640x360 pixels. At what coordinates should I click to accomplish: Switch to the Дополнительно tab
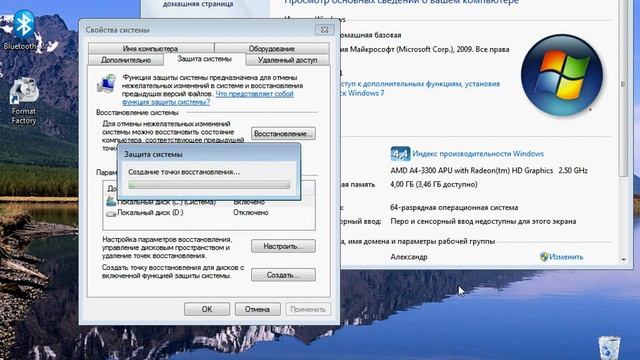(126, 60)
